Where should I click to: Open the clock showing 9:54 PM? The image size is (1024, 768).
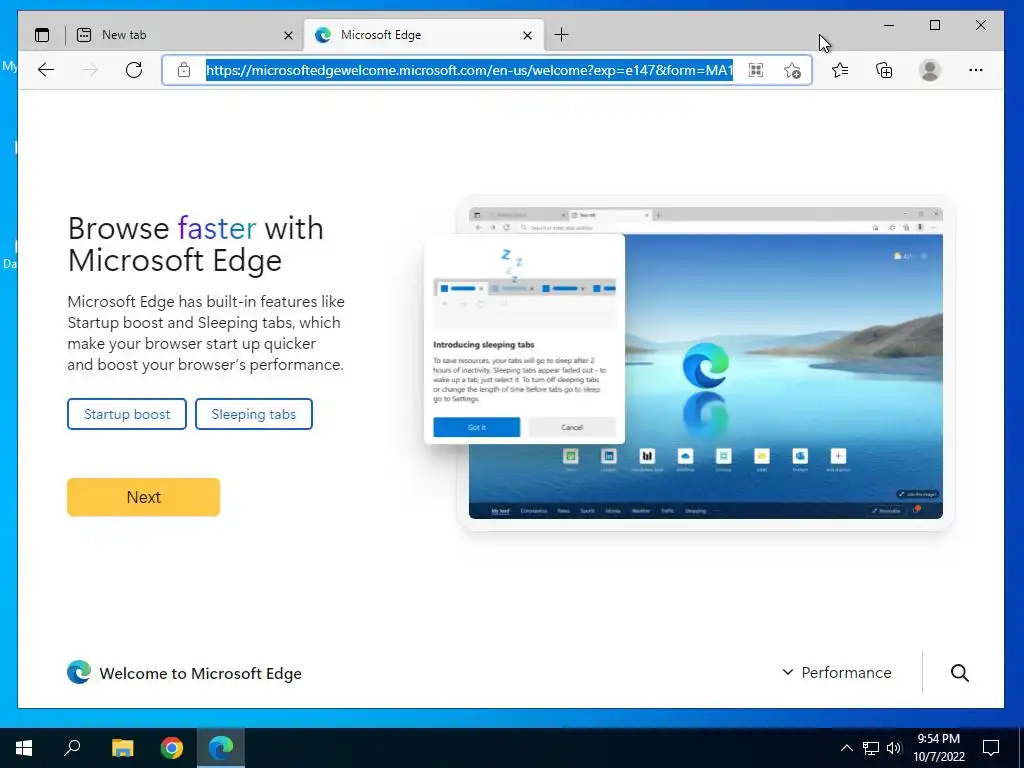(938, 748)
